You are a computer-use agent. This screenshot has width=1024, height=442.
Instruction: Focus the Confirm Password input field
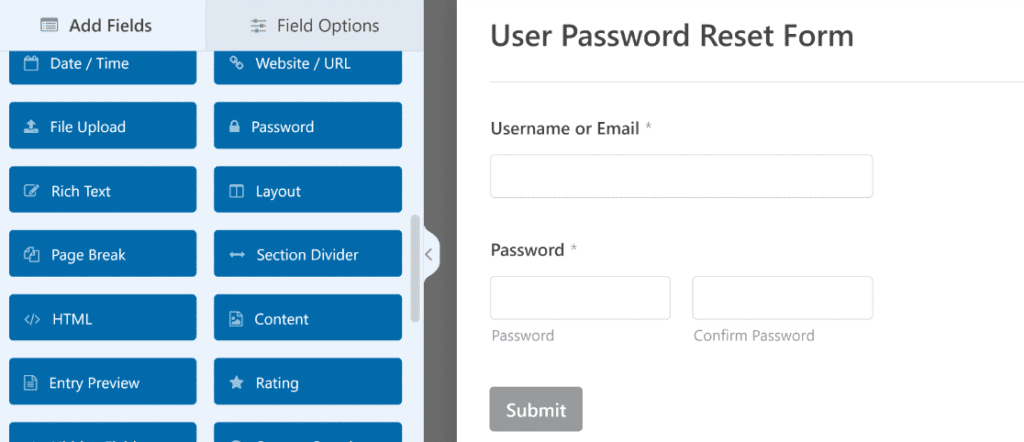(782, 298)
